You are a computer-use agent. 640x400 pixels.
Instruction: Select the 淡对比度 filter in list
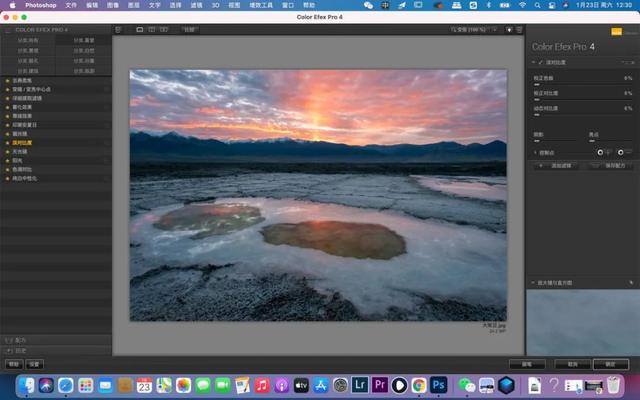(x=24, y=143)
